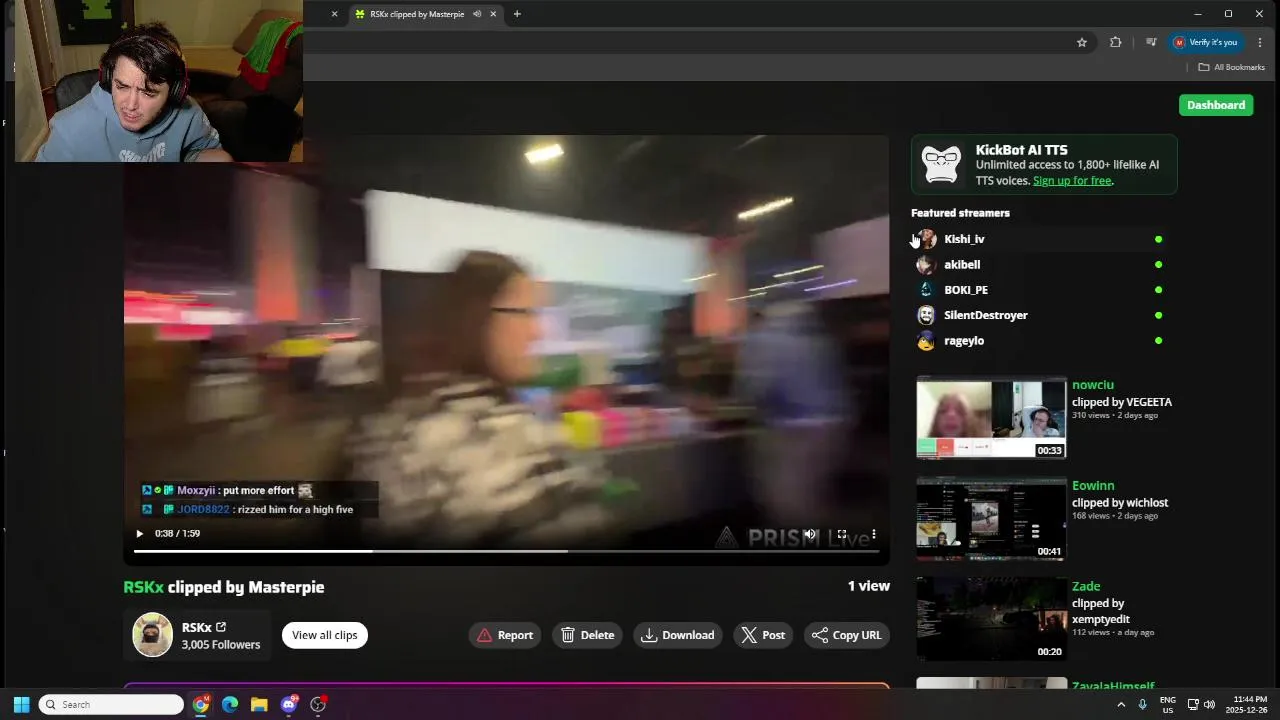Bookmark this page with the star
Viewport: 1280px width, 720px height.
coord(1082,42)
